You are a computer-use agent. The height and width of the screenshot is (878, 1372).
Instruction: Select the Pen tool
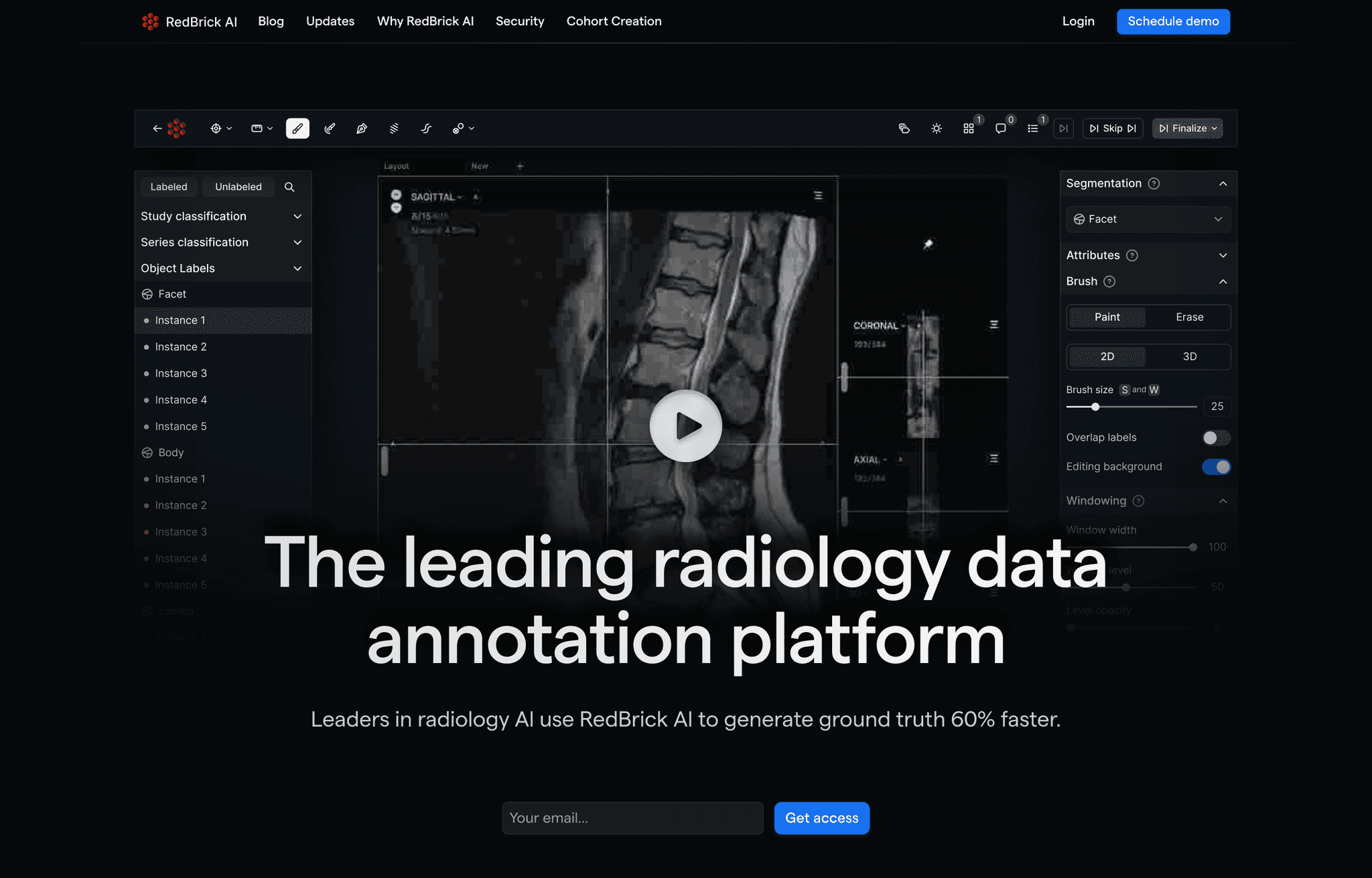362,129
